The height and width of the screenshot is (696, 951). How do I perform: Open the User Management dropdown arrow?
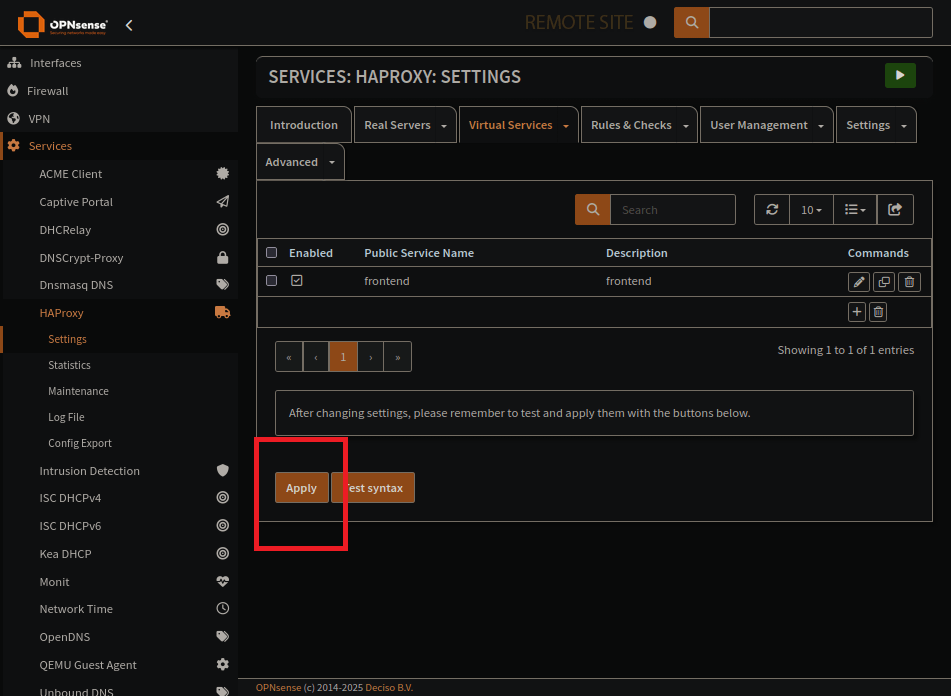point(821,125)
